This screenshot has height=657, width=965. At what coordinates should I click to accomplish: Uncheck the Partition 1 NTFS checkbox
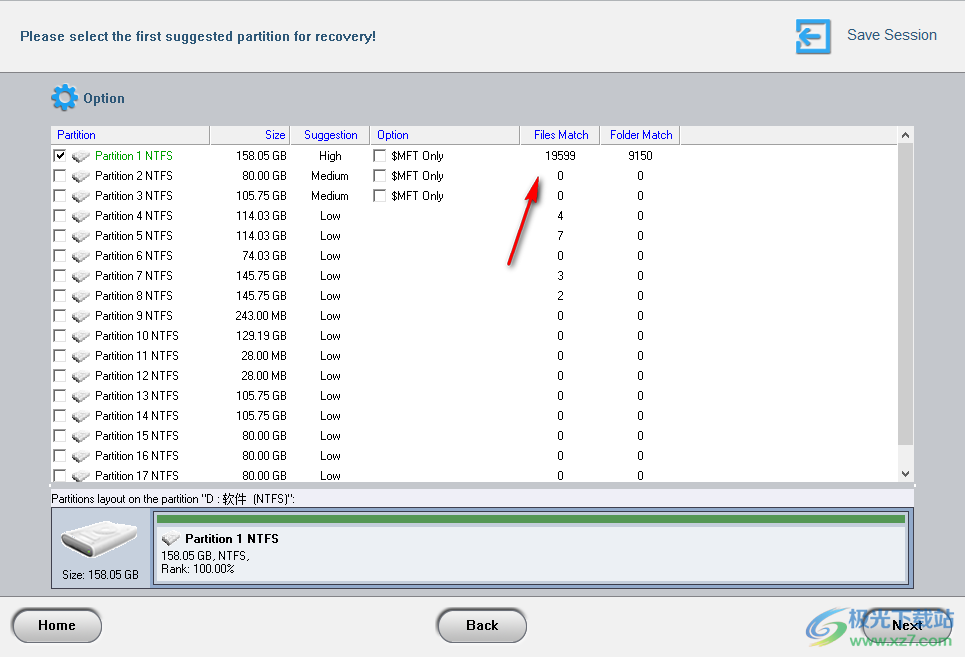coord(60,156)
